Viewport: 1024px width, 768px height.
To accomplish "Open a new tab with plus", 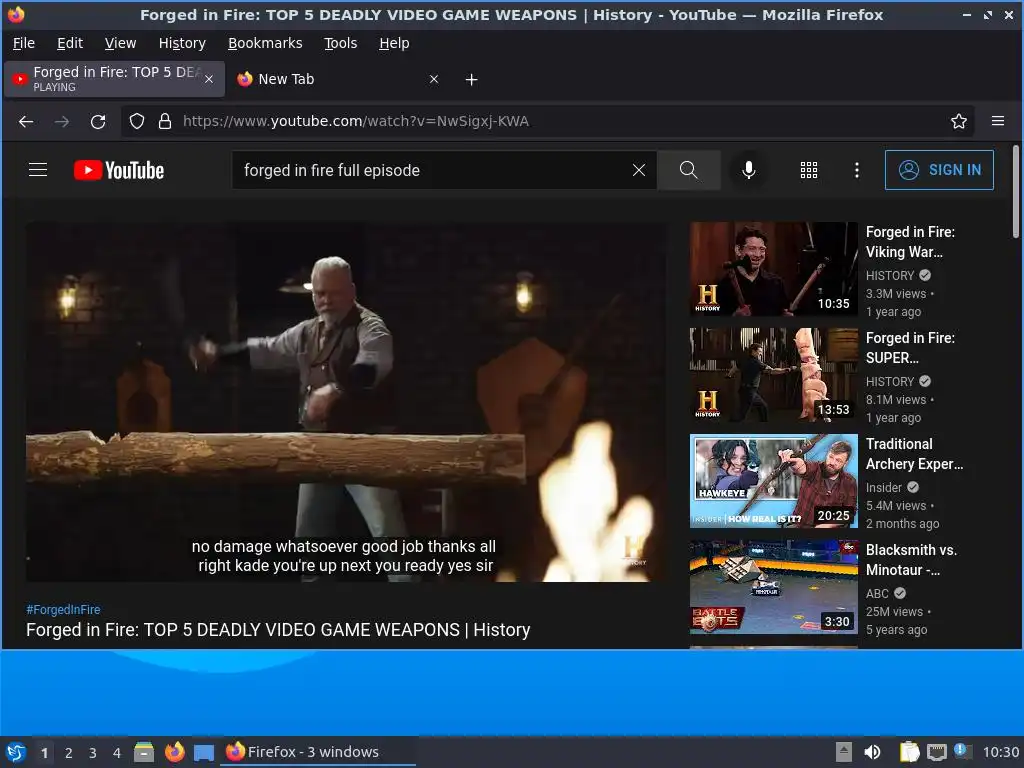I will click(x=472, y=80).
